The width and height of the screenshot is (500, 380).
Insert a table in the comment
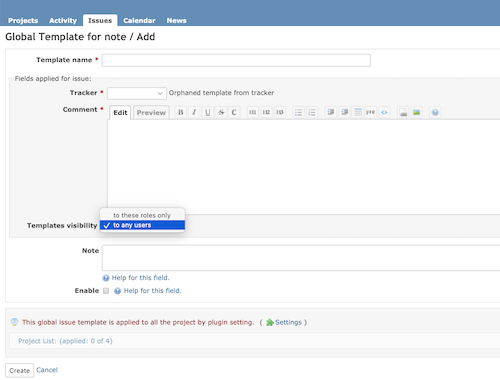(x=358, y=112)
